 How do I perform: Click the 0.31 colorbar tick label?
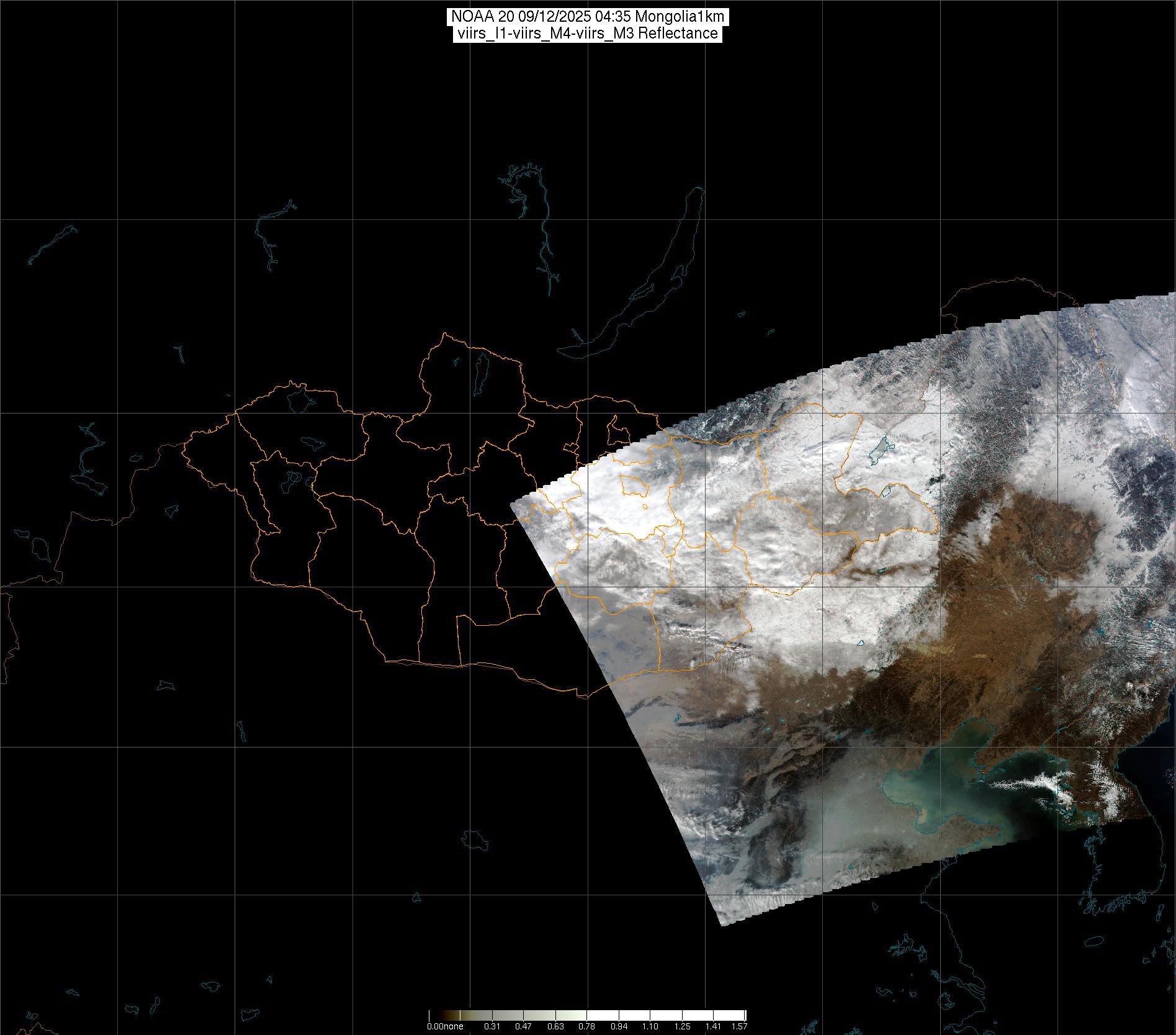click(491, 1026)
